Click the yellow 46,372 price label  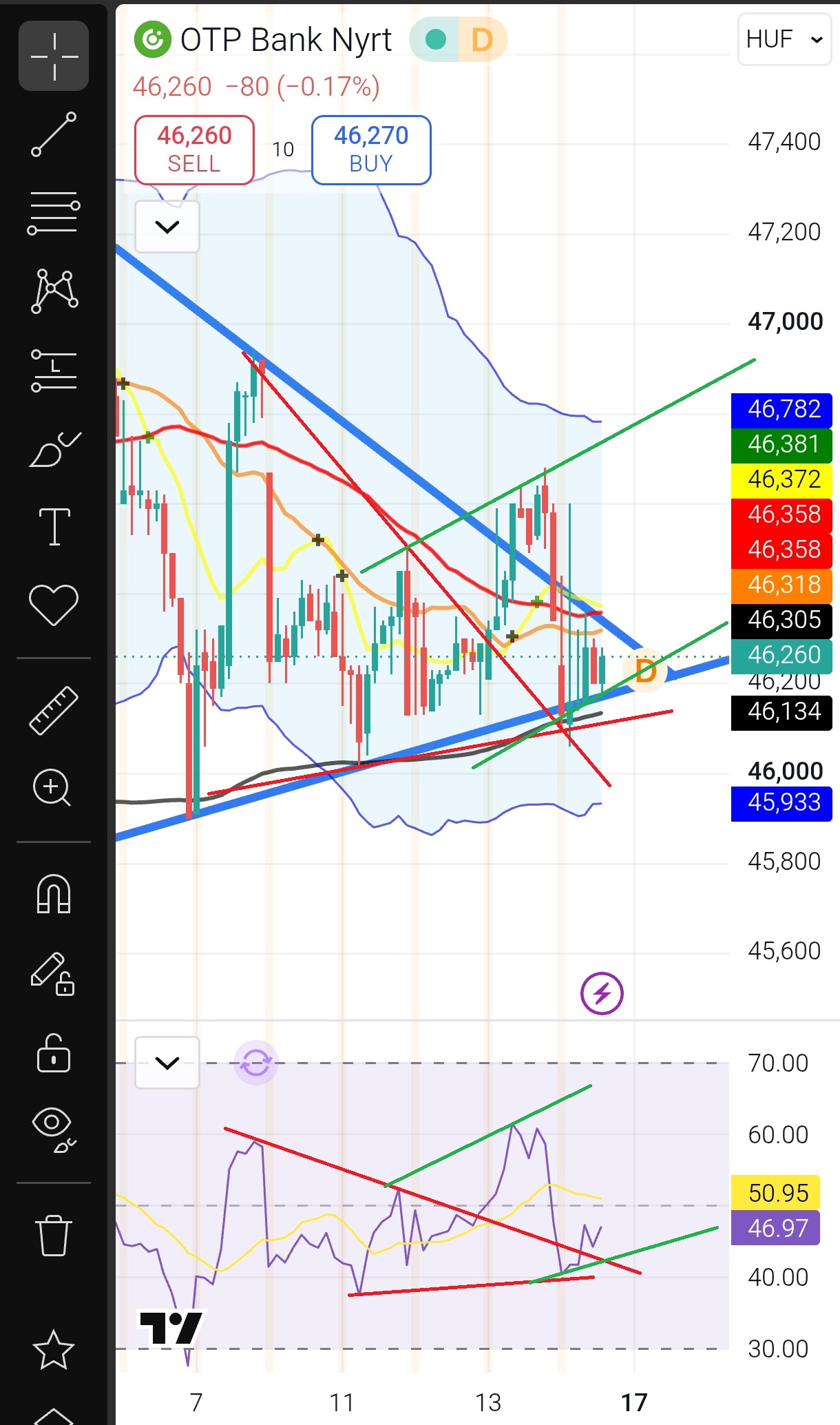pos(782,479)
